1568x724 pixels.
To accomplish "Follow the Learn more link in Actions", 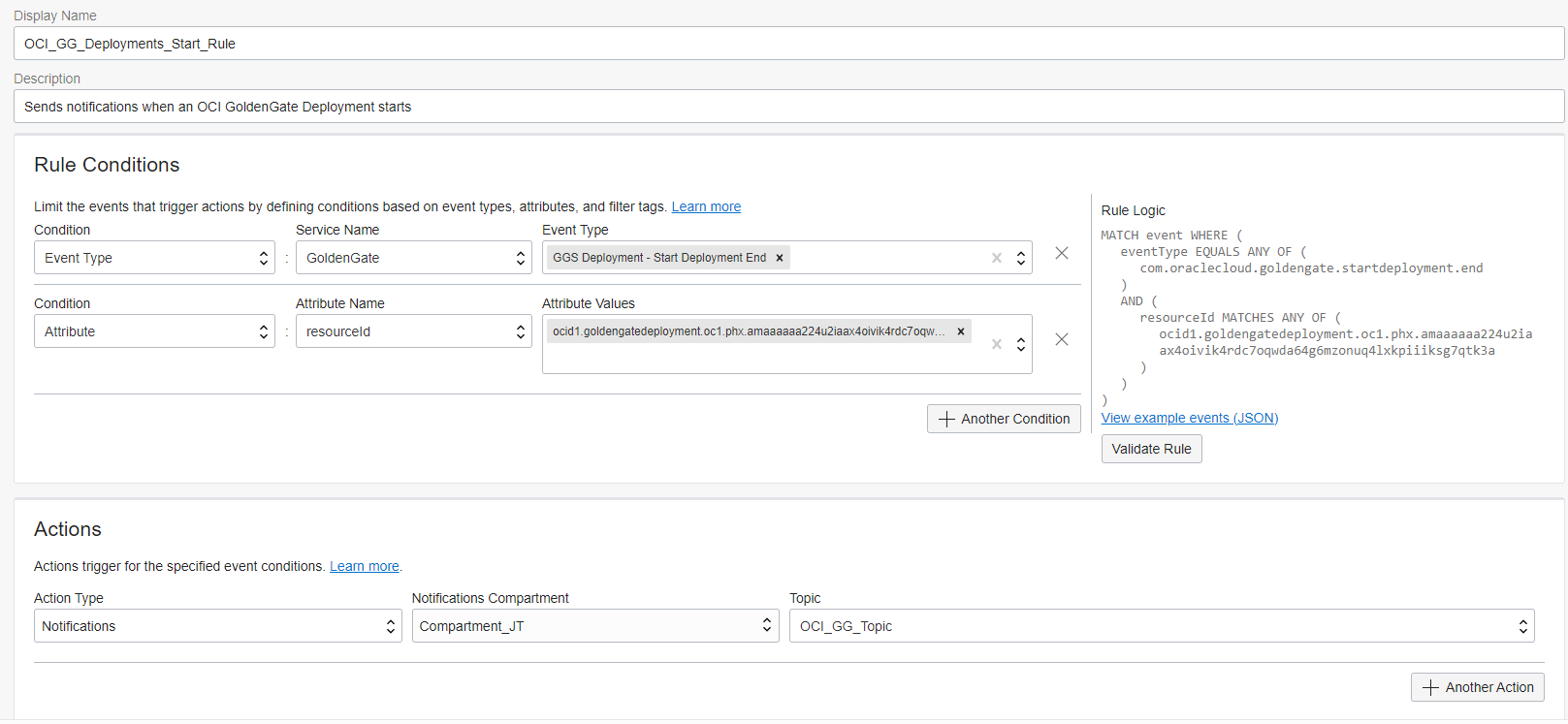I will coord(364,566).
